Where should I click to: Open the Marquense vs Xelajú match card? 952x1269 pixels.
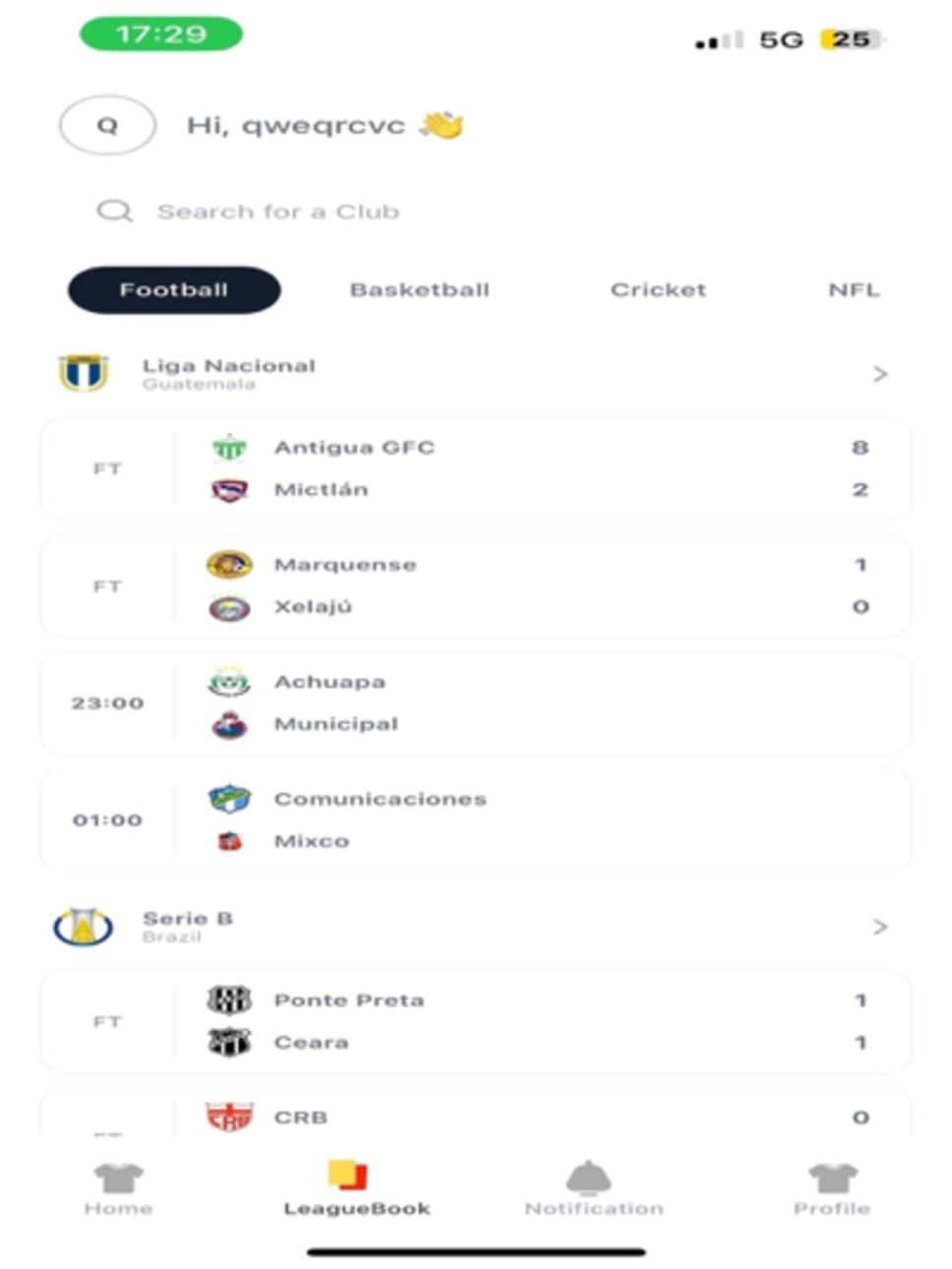click(x=476, y=586)
